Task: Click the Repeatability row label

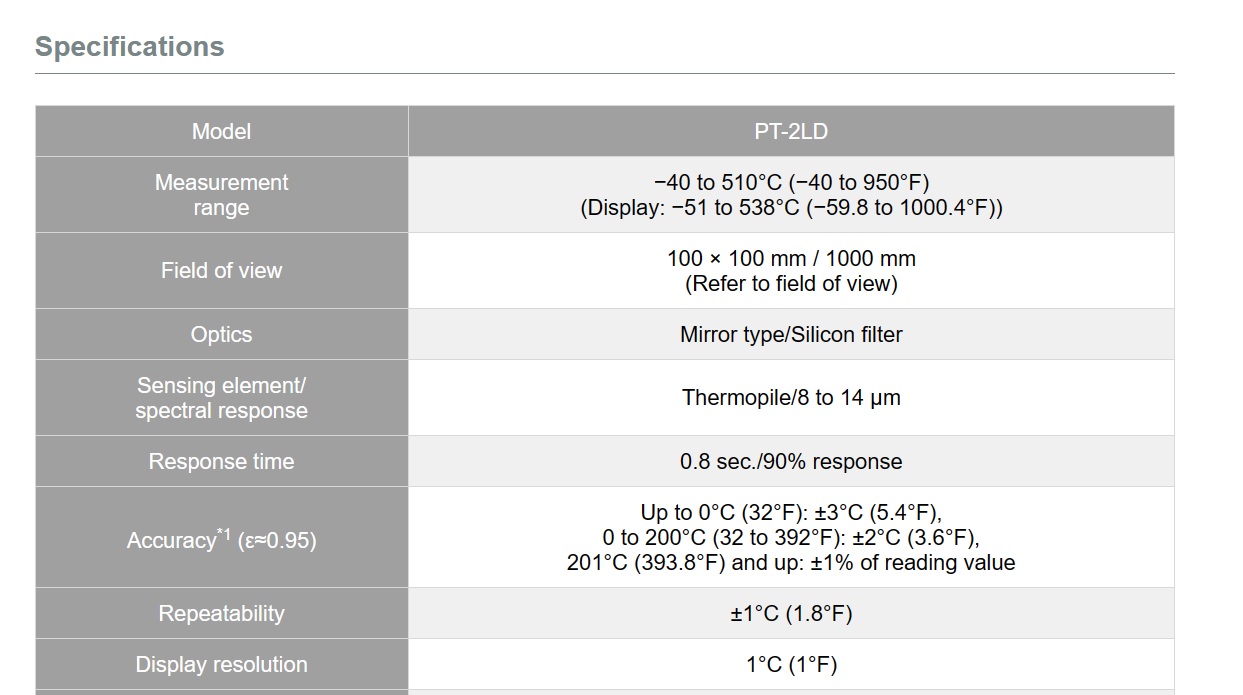Action: click(221, 614)
